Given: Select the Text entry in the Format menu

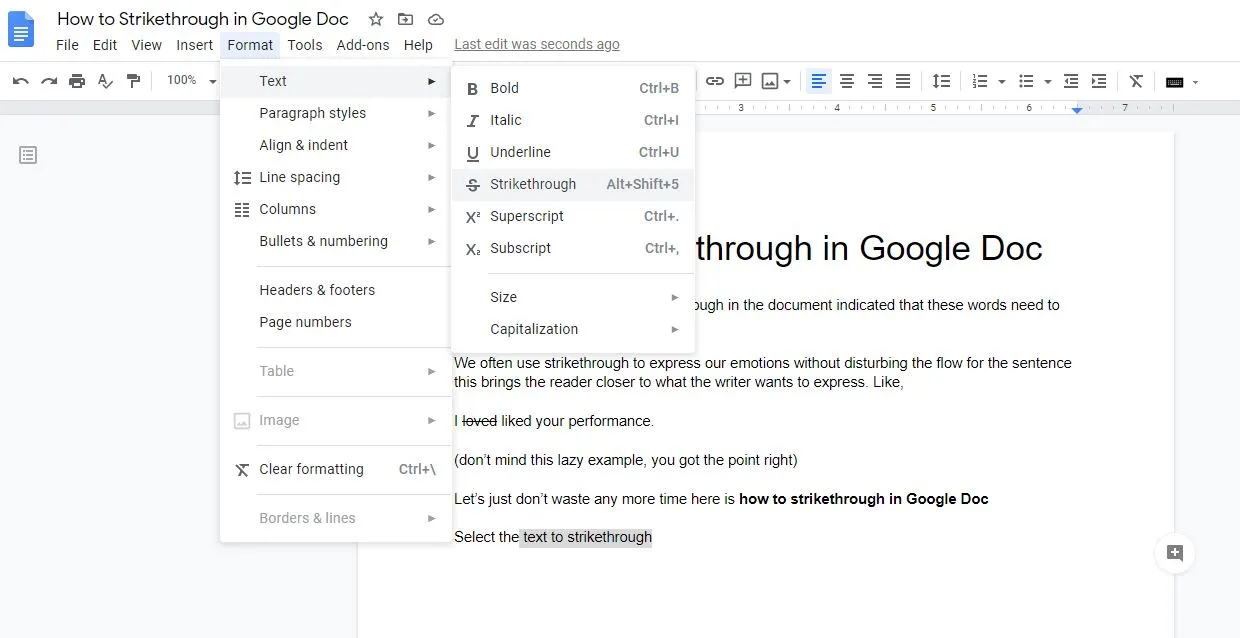Looking at the screenshot, I should click(x=336, y=81).
